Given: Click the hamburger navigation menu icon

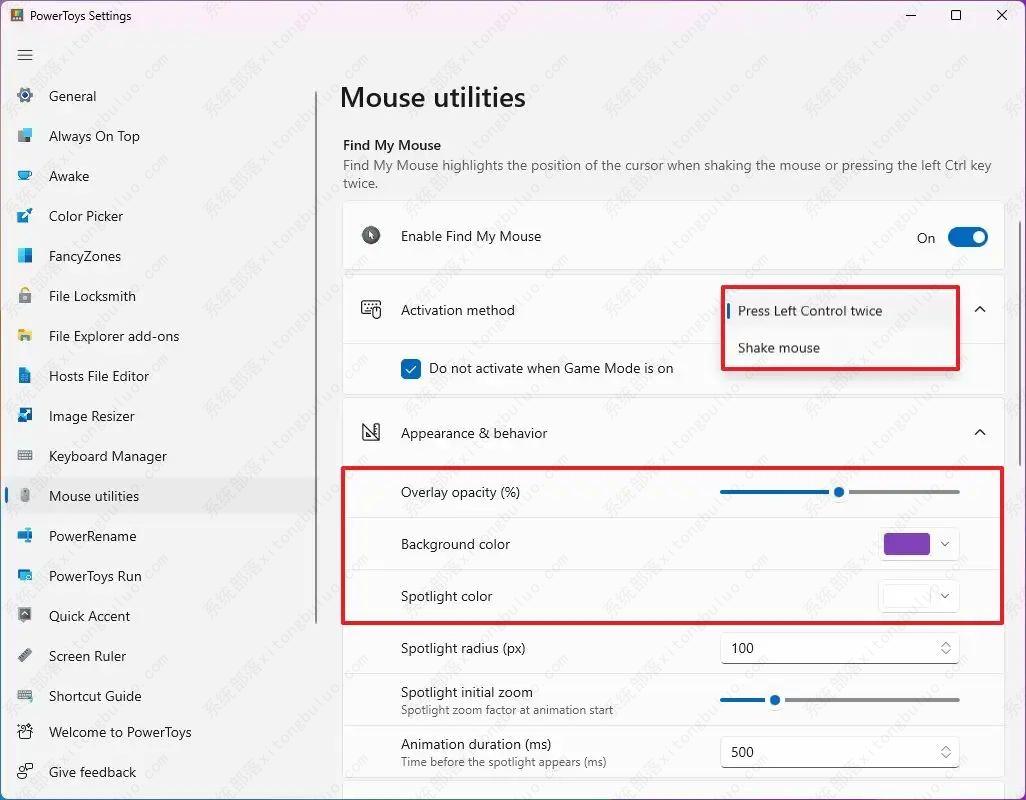Looking at the screenshot, I should (x=25, y=55).
